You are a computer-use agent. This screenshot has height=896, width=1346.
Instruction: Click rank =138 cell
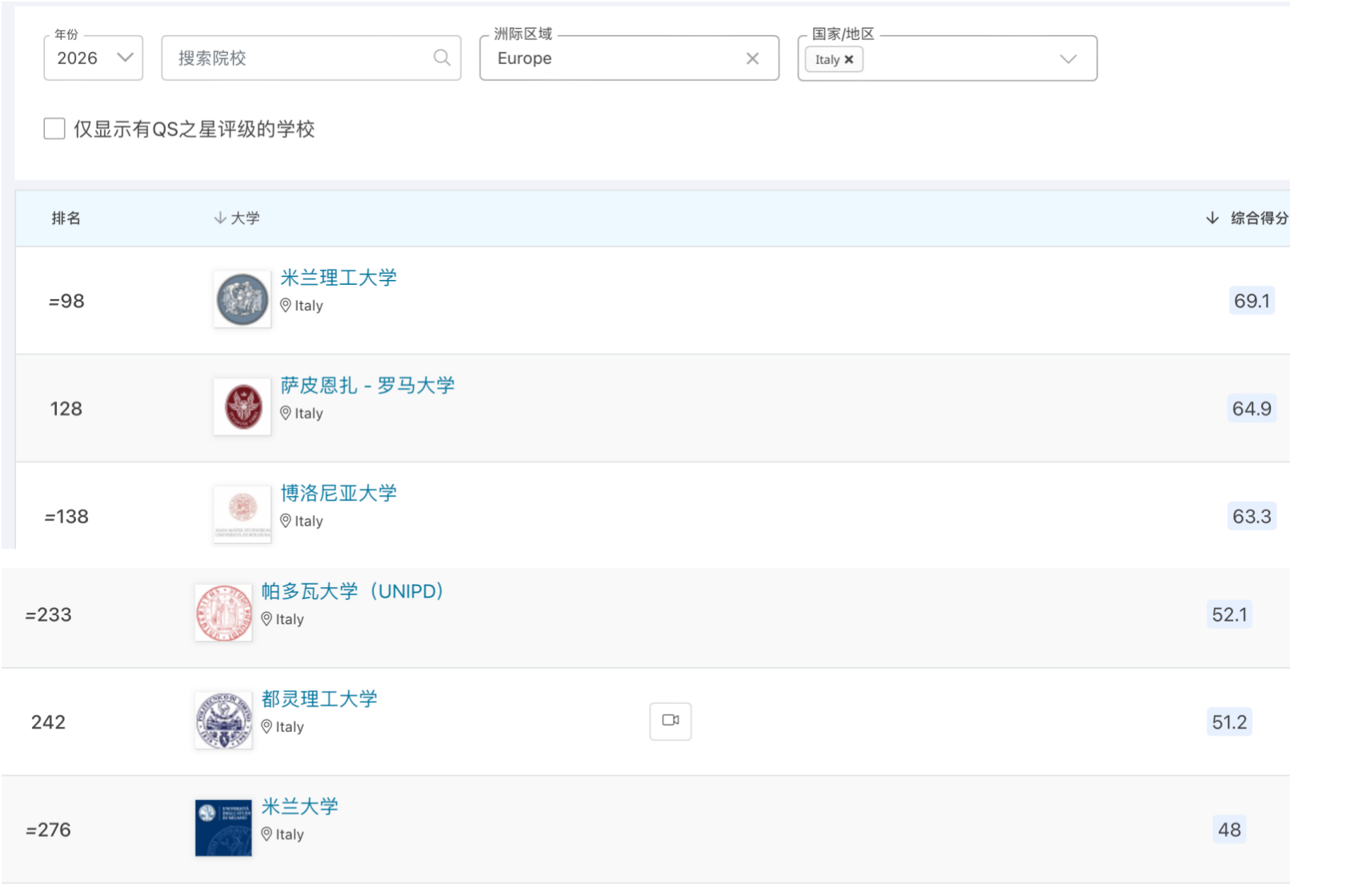coord(66,517)
